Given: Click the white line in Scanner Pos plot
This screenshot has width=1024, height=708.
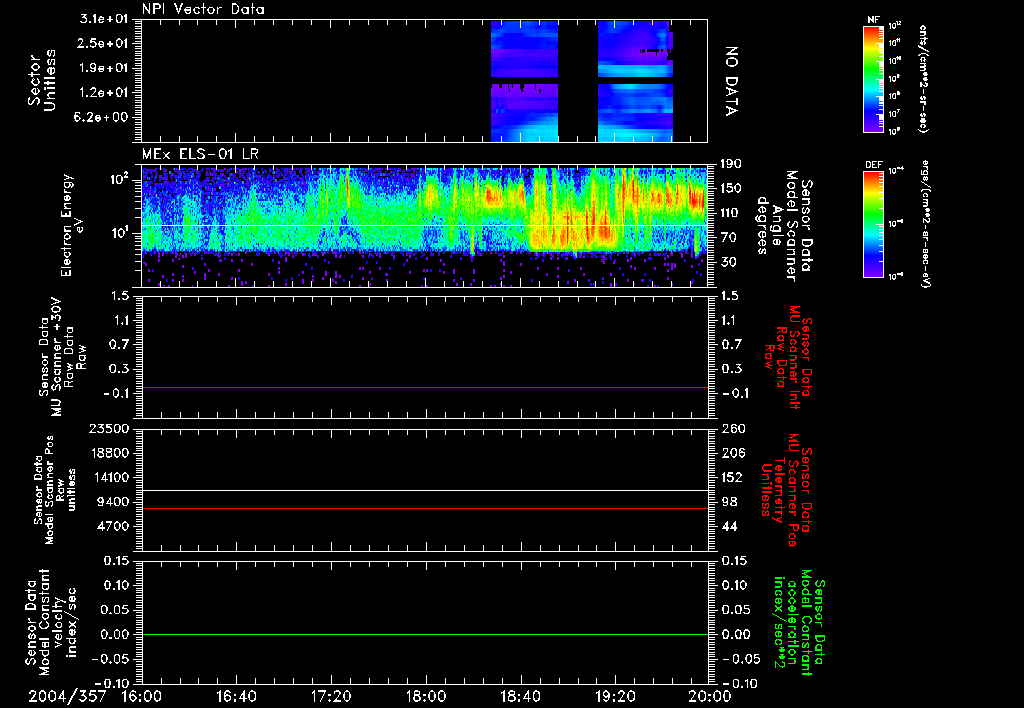Looking at the screenshot, I should click(x=424, y=491).
